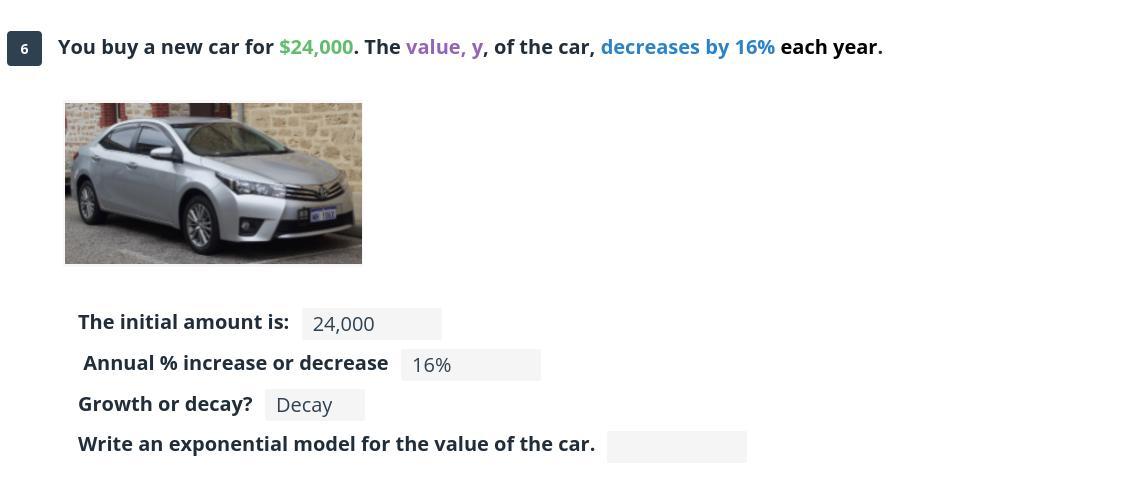Click the purple "value, y" text
Screen dimensions: 1131x495
pyautogui.click(x=444, y=48)
